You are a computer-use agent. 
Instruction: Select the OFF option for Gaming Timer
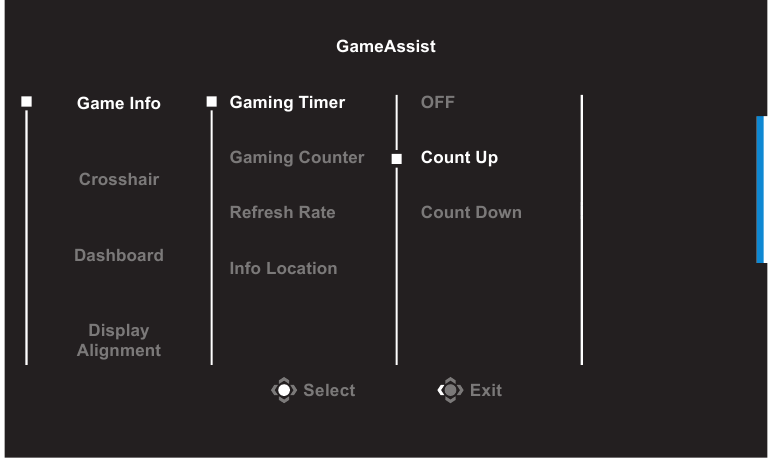click(x=438, y=102)
